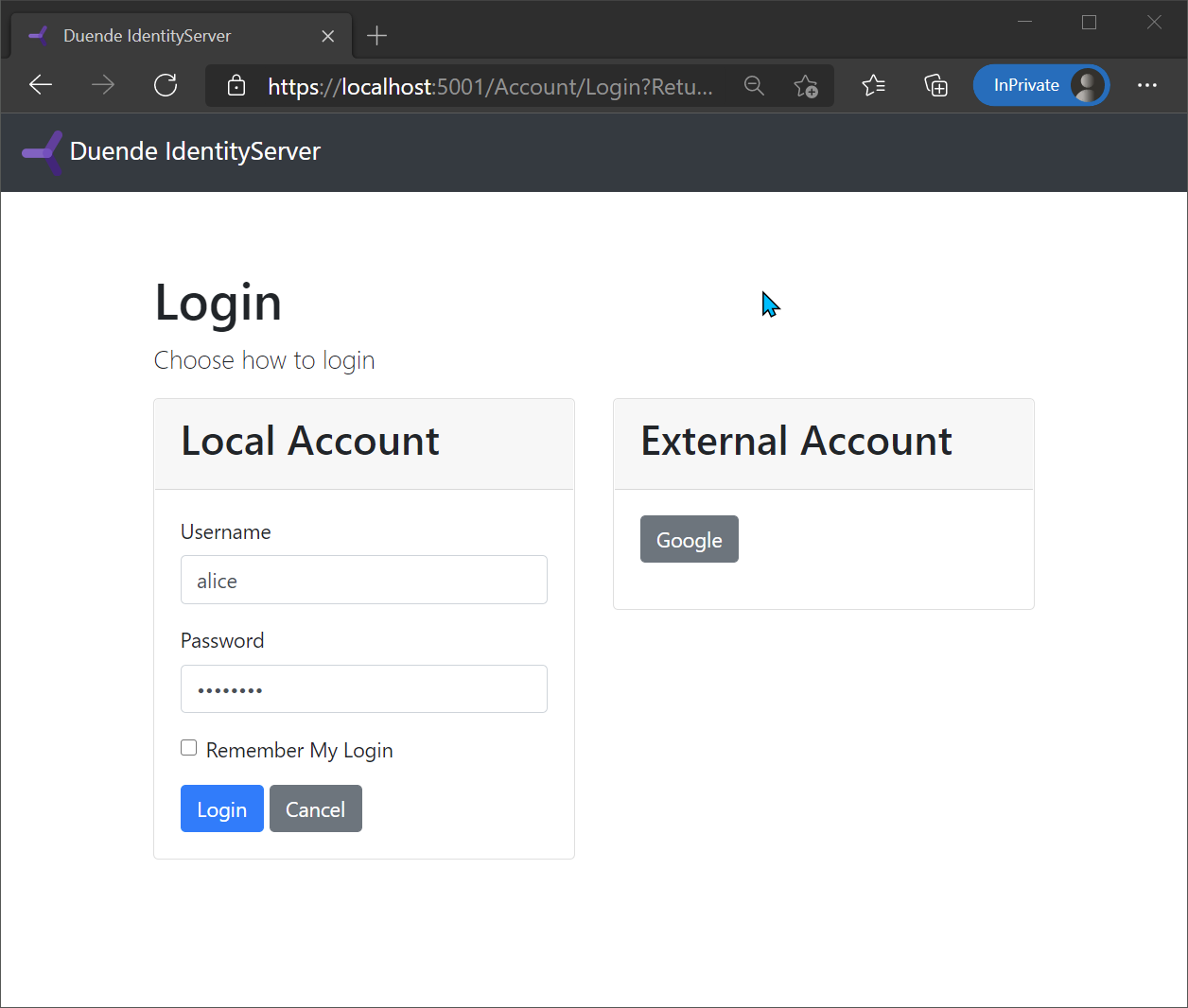Open Duende IdentityServer home link
Screen dimensions: 1188x1008
coord(195,151)
